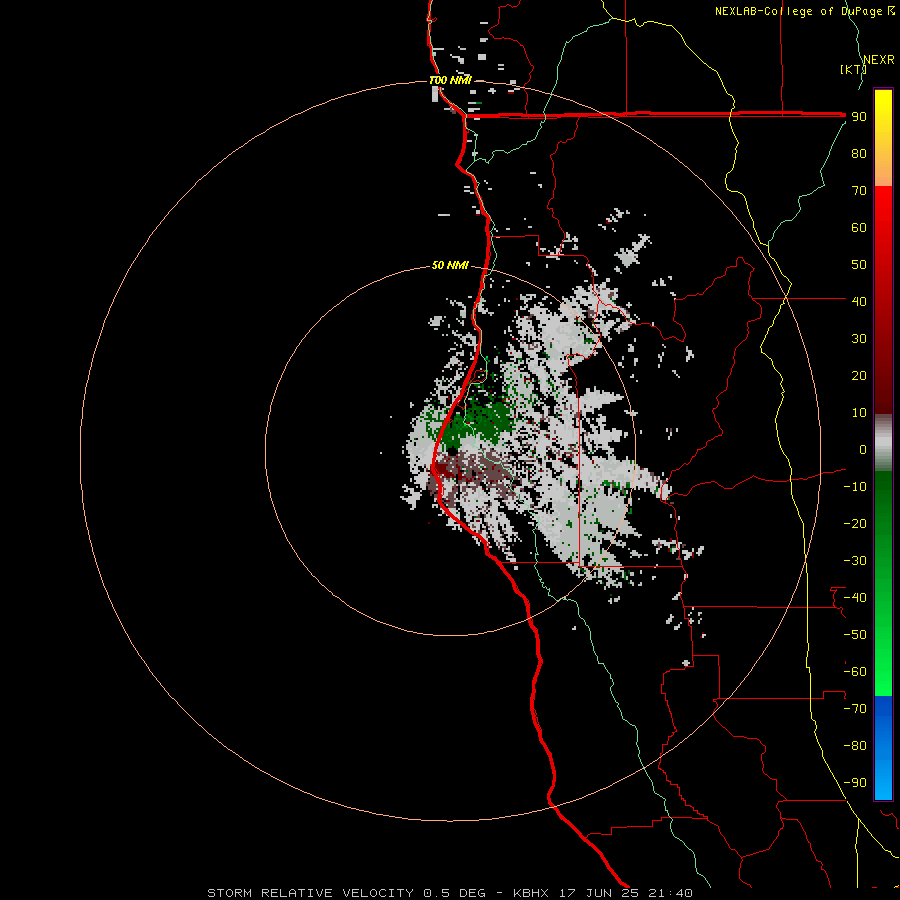Click the 80 value on the velocity scale

pos(859,154)
